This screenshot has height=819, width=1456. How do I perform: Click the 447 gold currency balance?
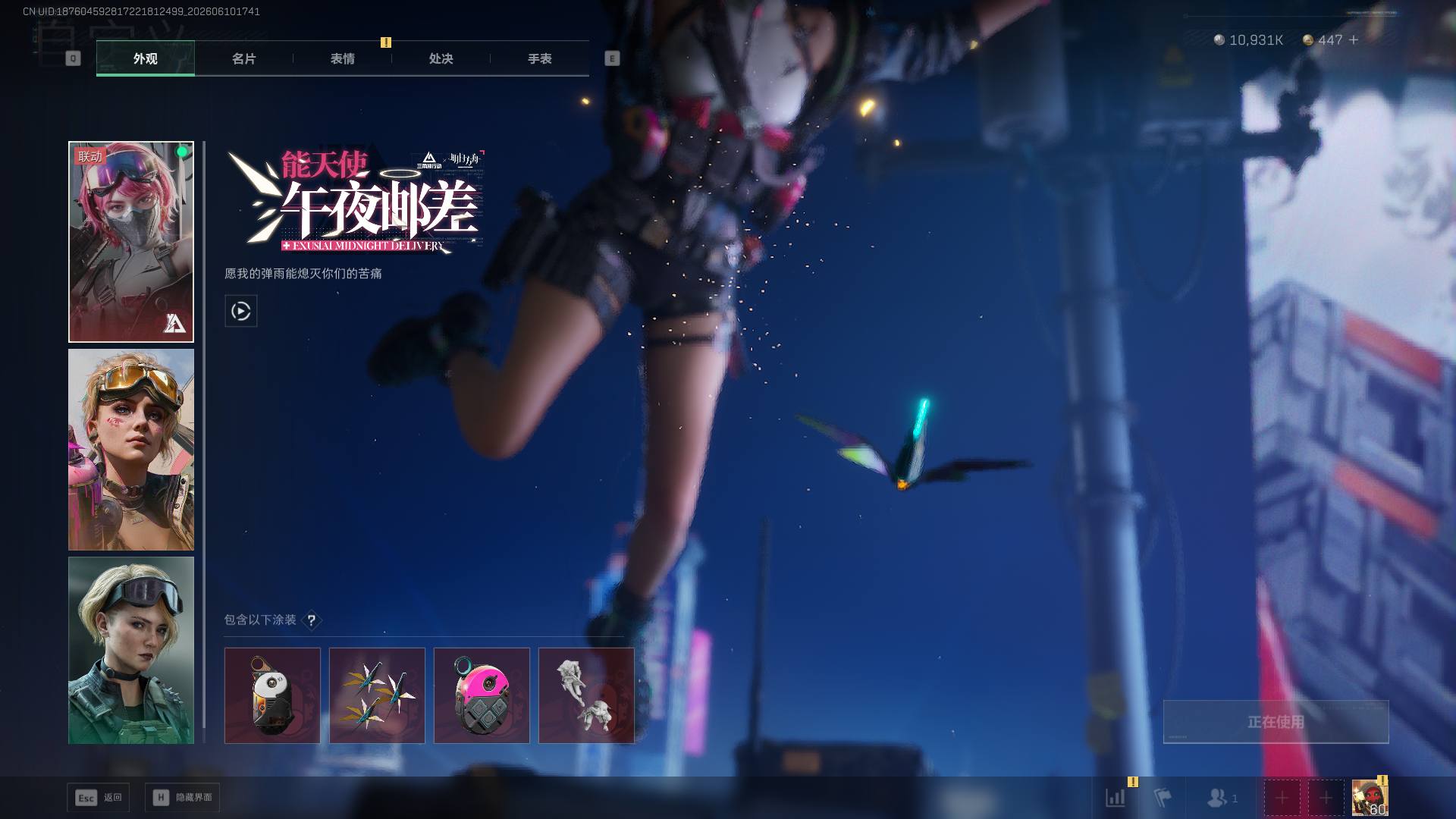tap(1323, 39)
